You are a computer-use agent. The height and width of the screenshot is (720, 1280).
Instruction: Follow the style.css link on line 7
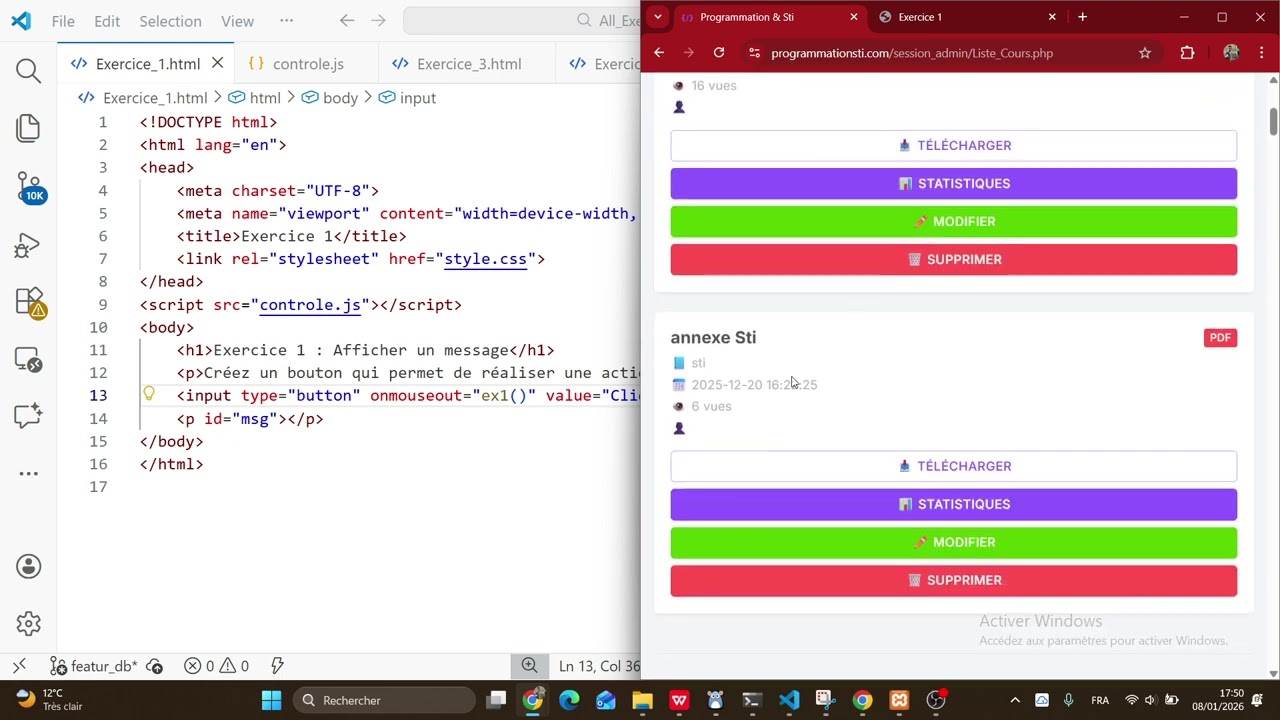pos(485,259)
